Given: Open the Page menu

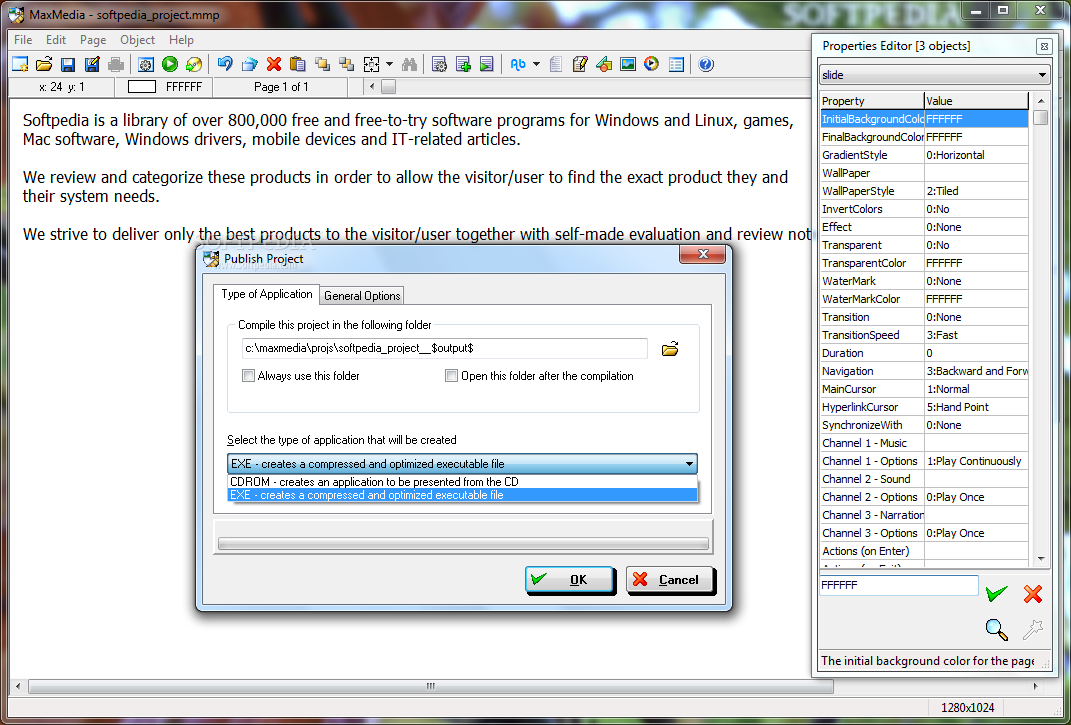Looking at the screenshot, I should tap(93, 40).
